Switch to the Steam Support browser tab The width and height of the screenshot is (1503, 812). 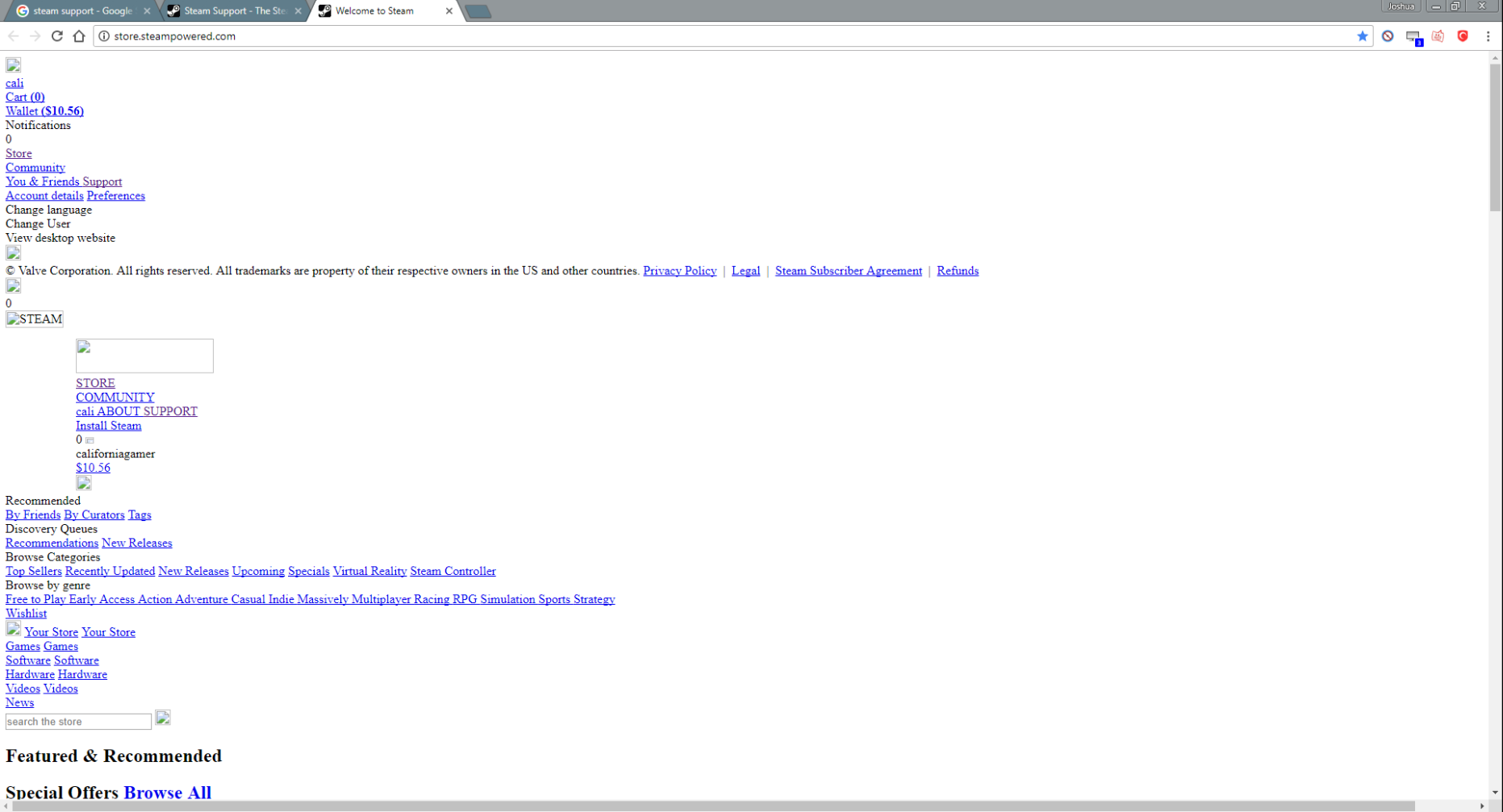[230, 10]
